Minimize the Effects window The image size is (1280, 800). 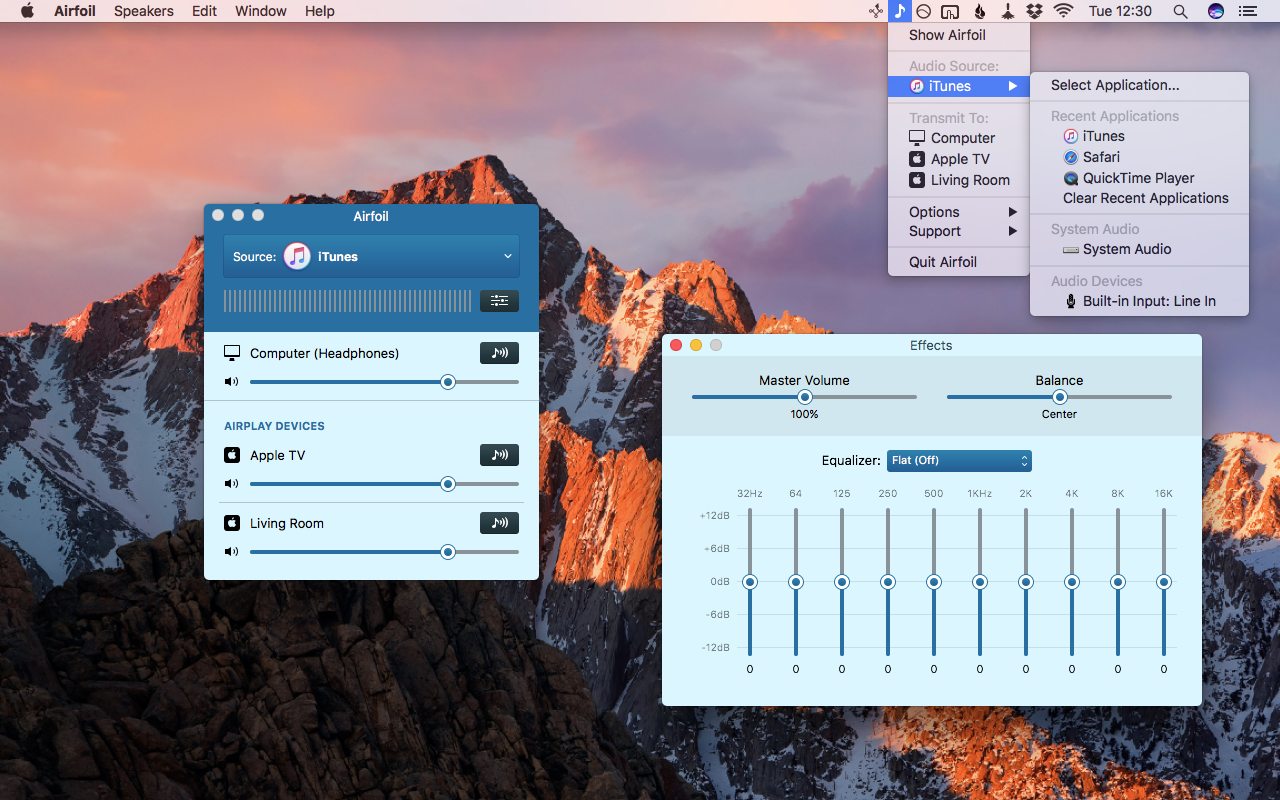(x=696, y=345)
